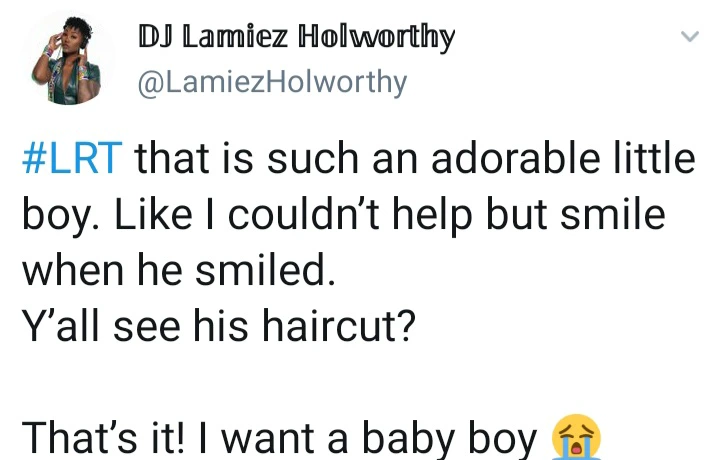Screen dimensions: 720x460
Task: Open DJ Lamiez Holworthy's profile picture
Action: [x=68, y=59]
